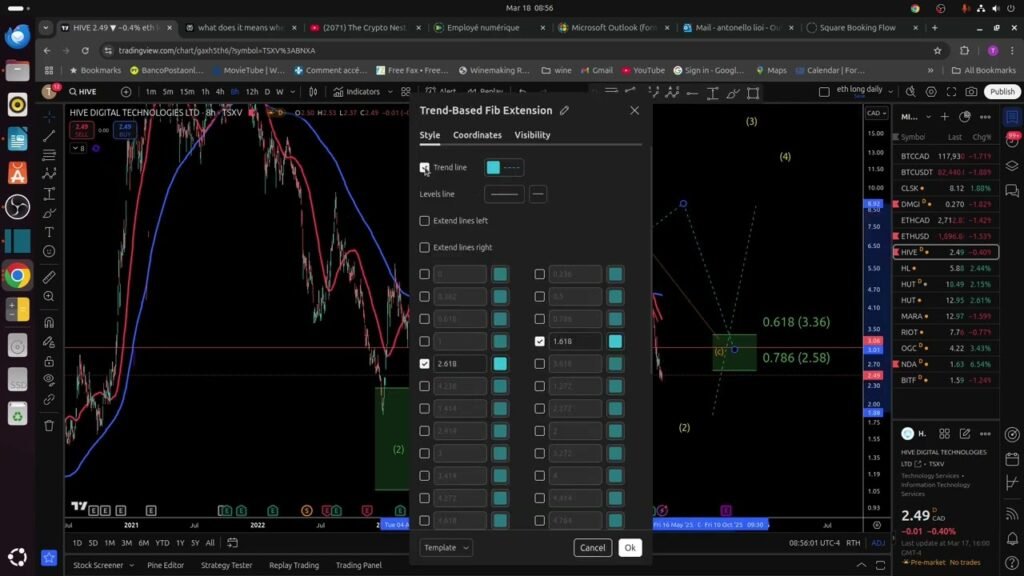1024x576 pixels.
Task: Switch to the Visibility tab
Action: click(532, 135)
